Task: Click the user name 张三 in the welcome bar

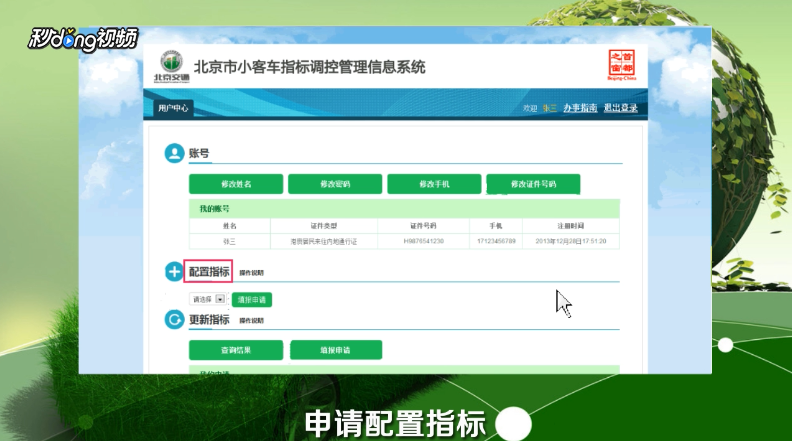Action: pyautogui.click(x=550, y=108)
